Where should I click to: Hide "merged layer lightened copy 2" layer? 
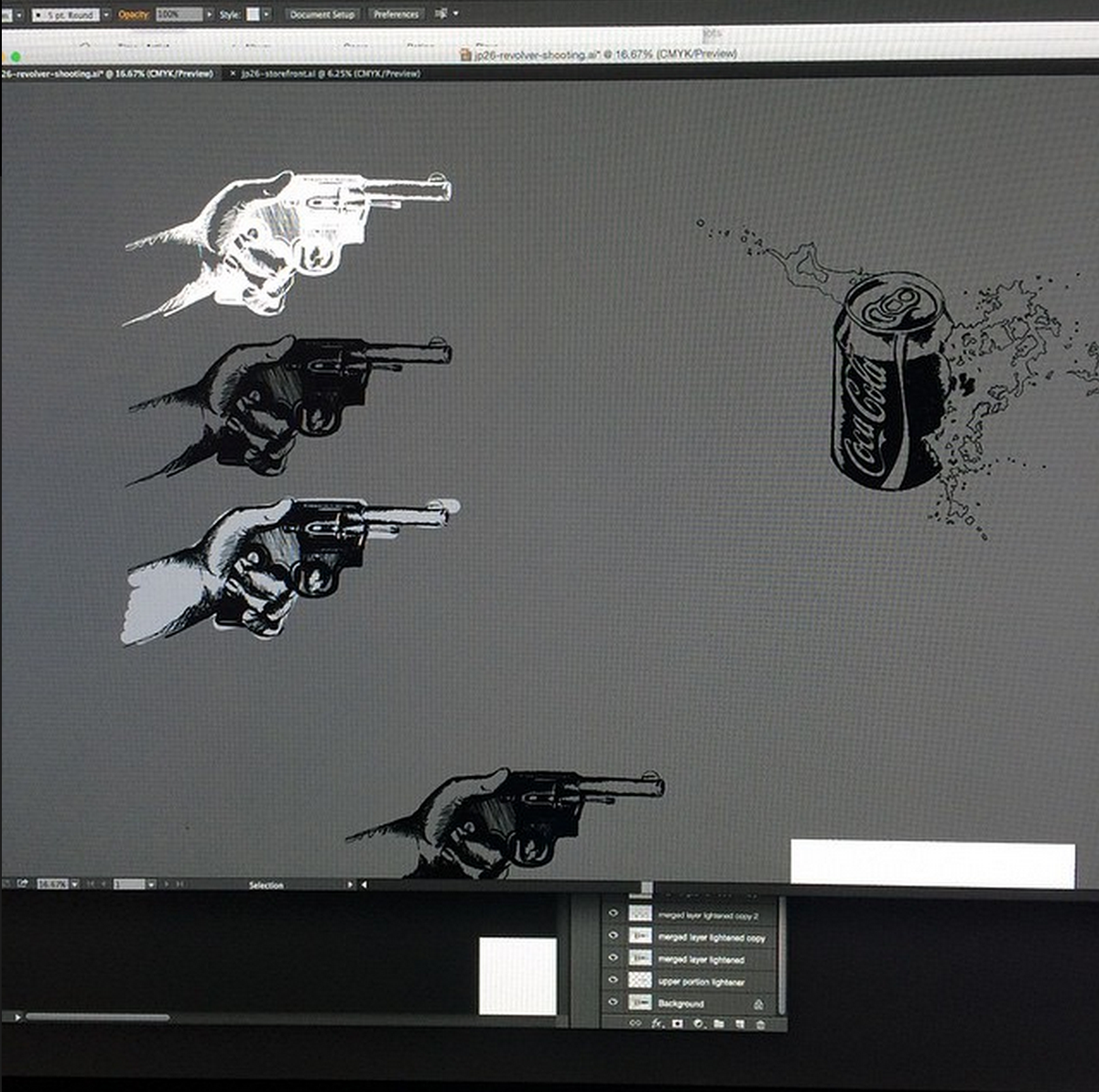pos(614,913)
